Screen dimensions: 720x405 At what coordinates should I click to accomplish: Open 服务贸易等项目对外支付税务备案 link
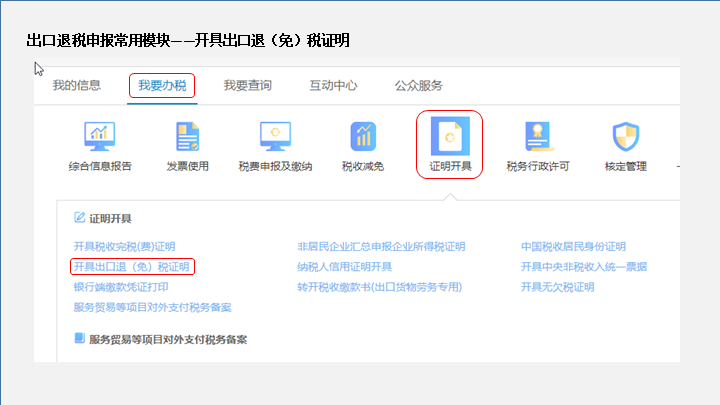(152, 307)
